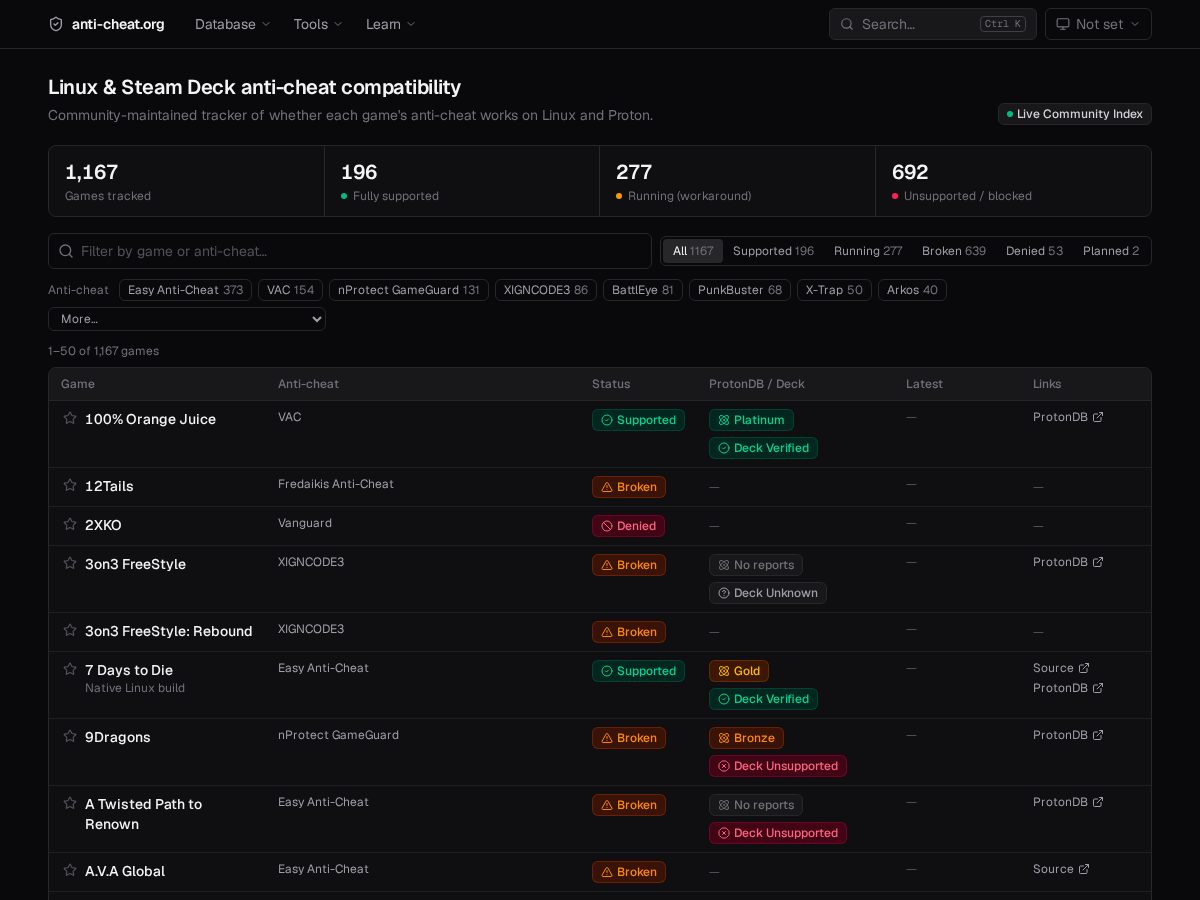Click the ProtonDB / Deck column header
The height and width of the screenshot is (900, 1200).
(756, 384)
